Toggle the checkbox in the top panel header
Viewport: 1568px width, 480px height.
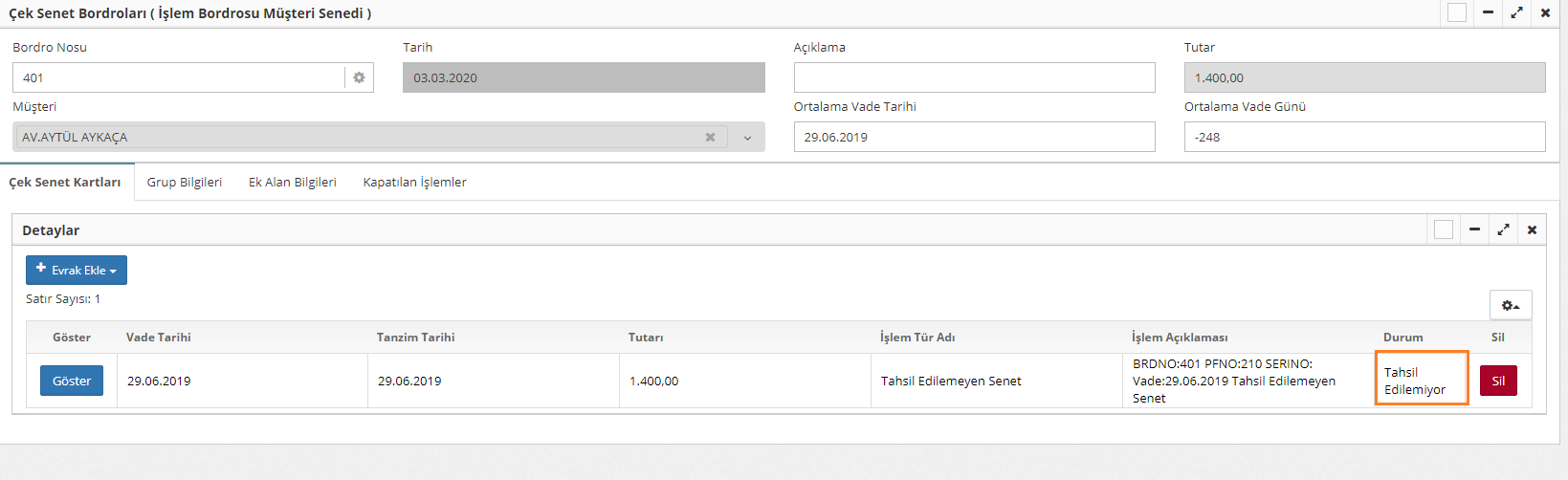pos(1457,13)
